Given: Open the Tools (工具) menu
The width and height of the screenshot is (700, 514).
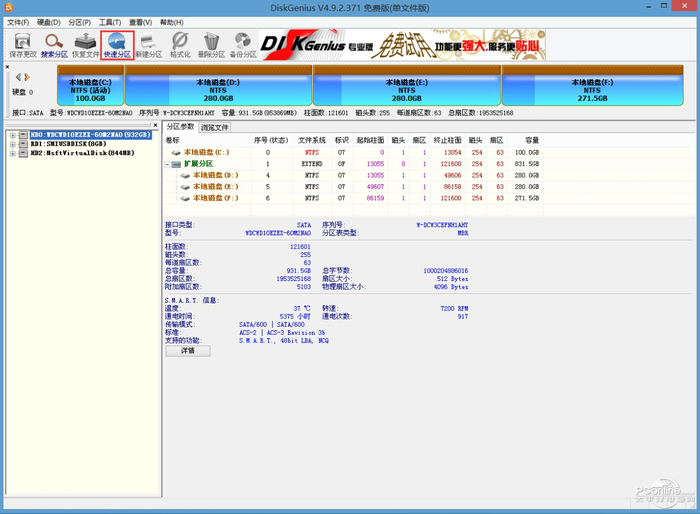Looking at the screenshot, I should coord(110,22).
